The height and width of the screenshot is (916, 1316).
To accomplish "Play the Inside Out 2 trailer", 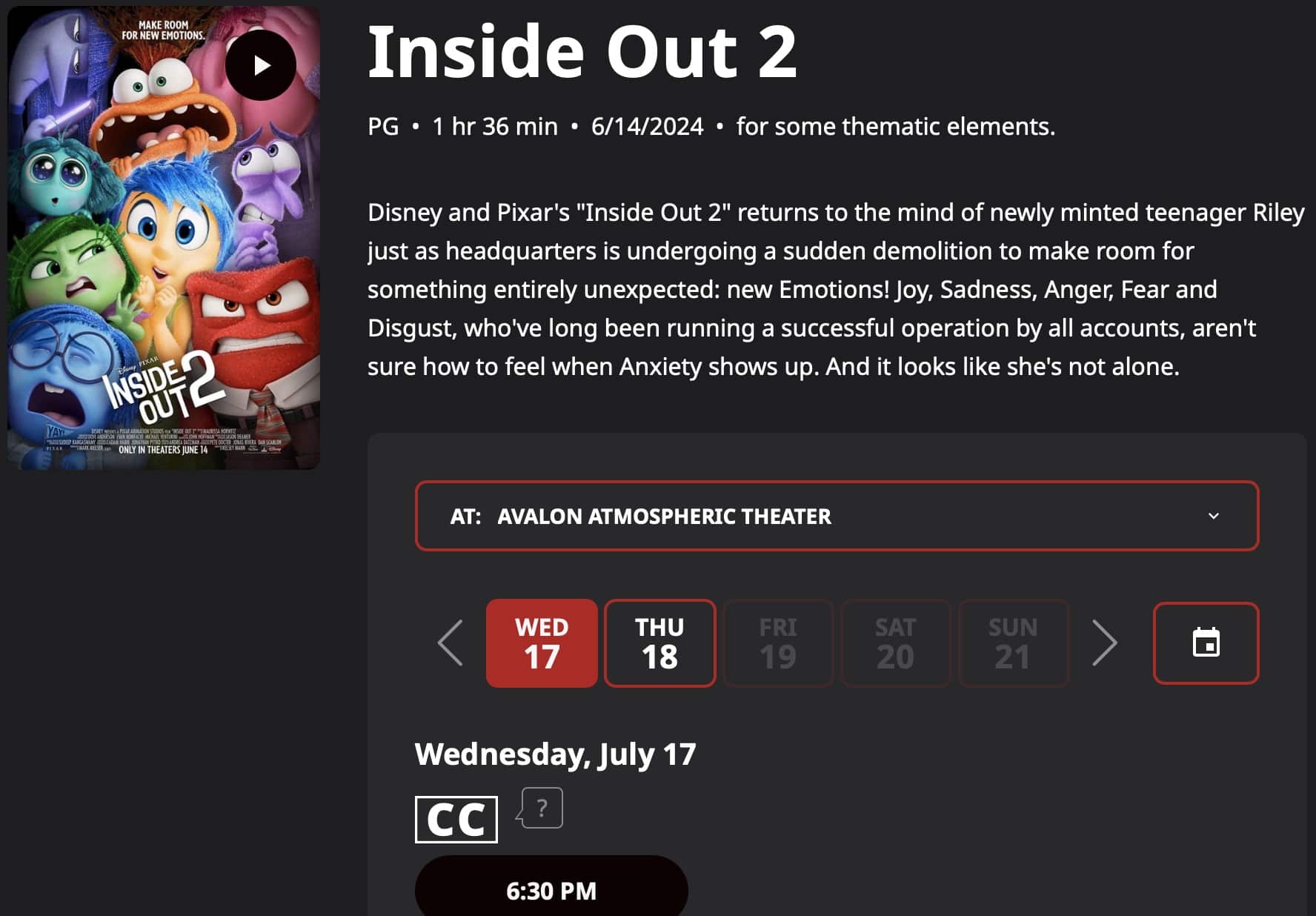I will [x=261, y=65].
